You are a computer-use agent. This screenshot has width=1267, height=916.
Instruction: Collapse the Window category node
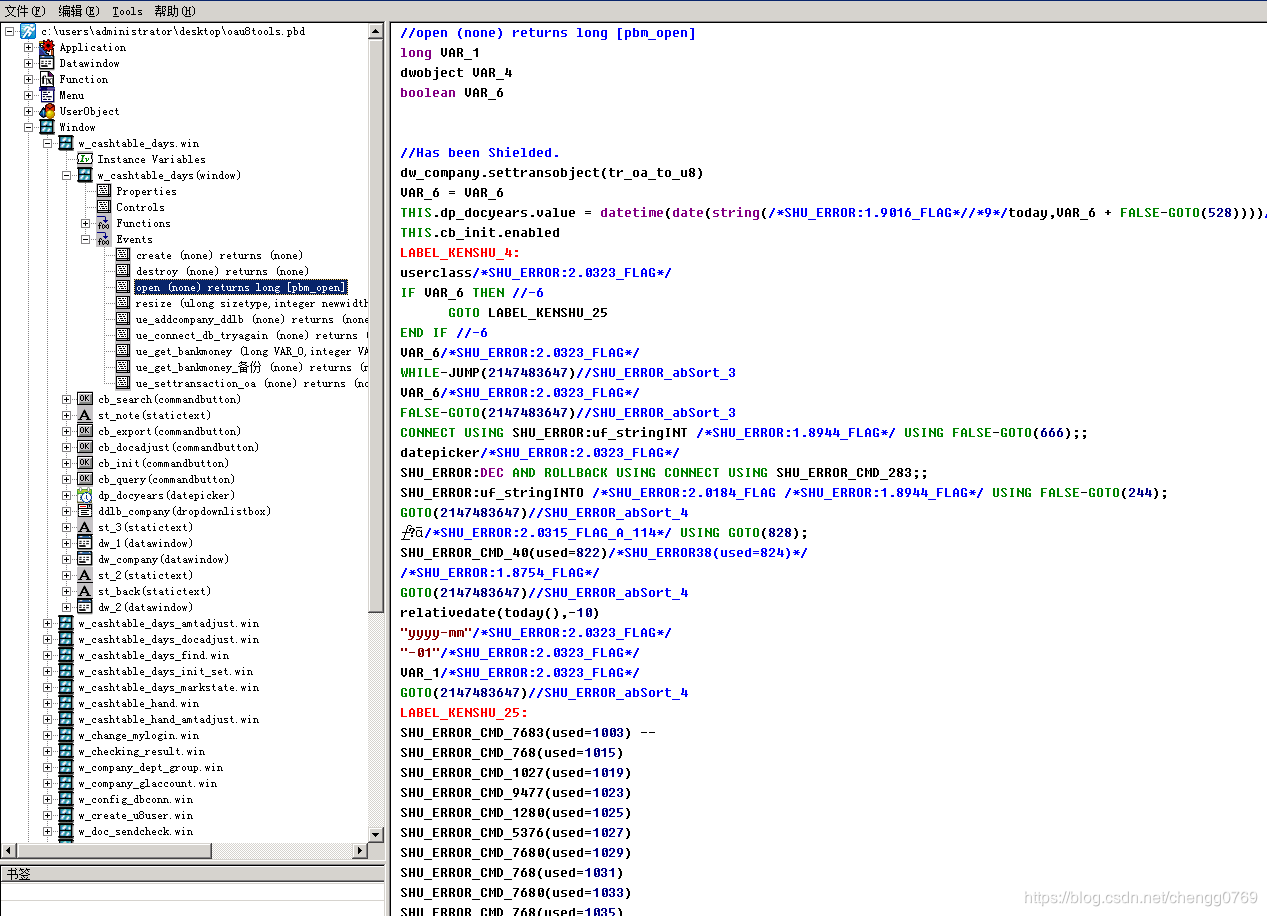(x=29, y=127)
